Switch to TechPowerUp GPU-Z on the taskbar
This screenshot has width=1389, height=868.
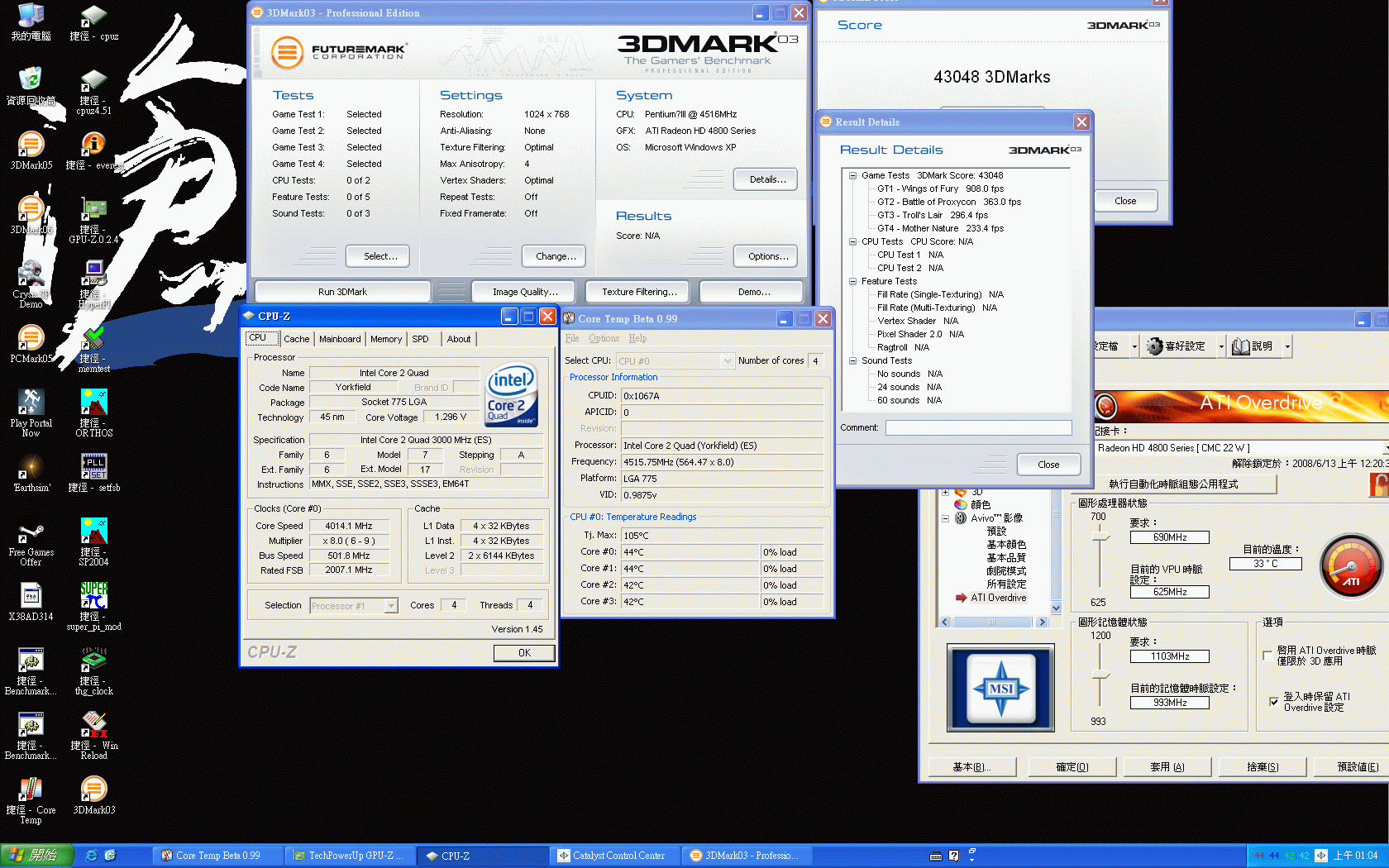point(349,856)
